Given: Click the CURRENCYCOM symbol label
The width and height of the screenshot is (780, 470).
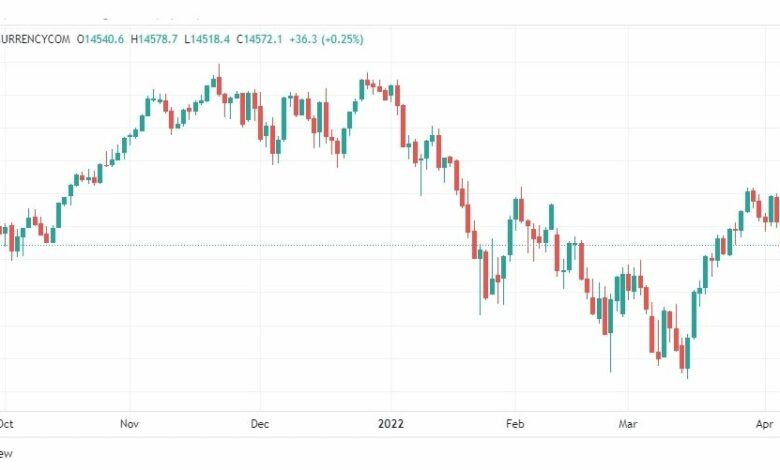Looking at the screenshot, I should pyautogui.click(x=35, y=39).
